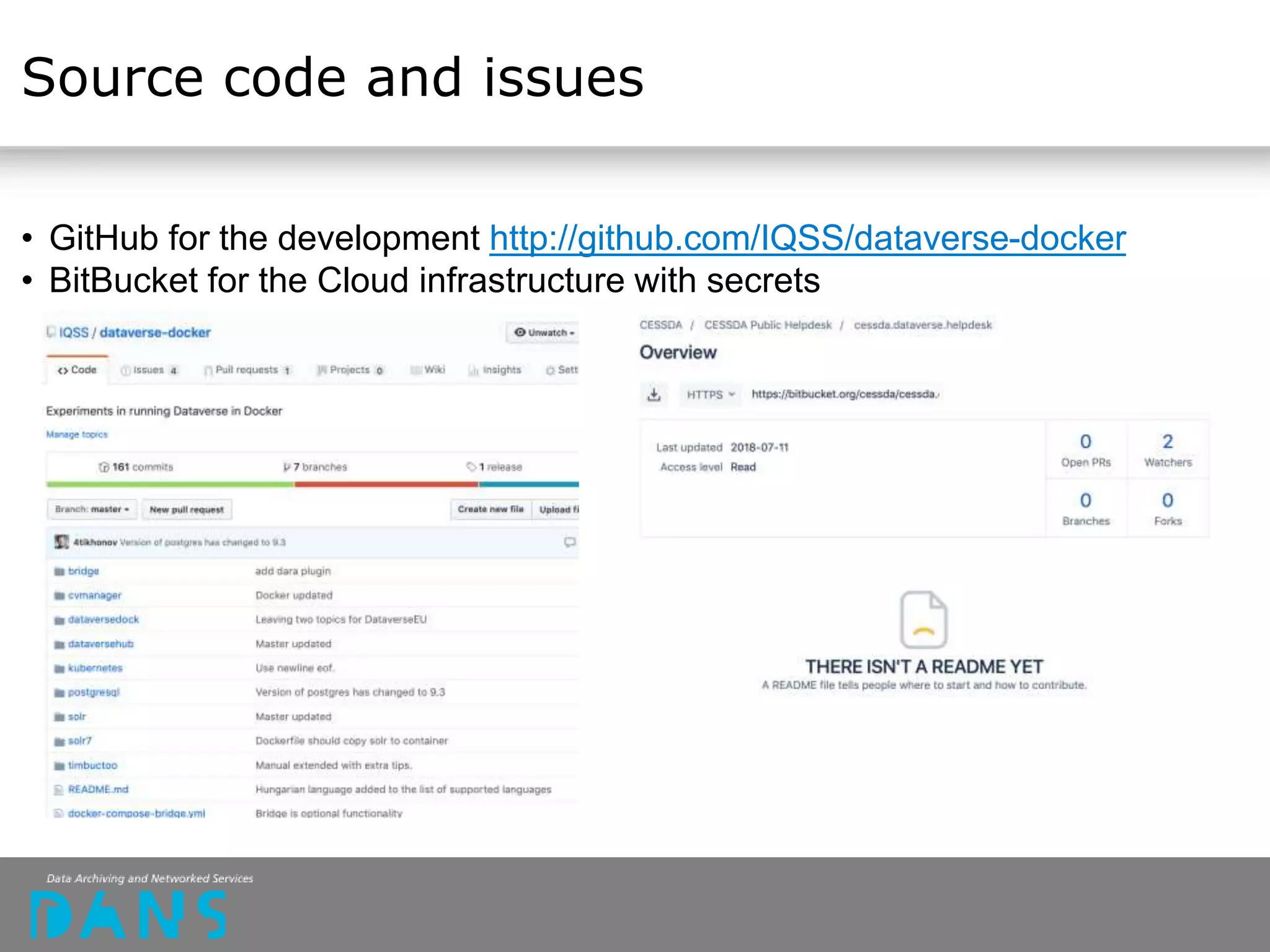Show the 7 branches list
Viewport: 1270px width, 952px height.
coord(315,467)
